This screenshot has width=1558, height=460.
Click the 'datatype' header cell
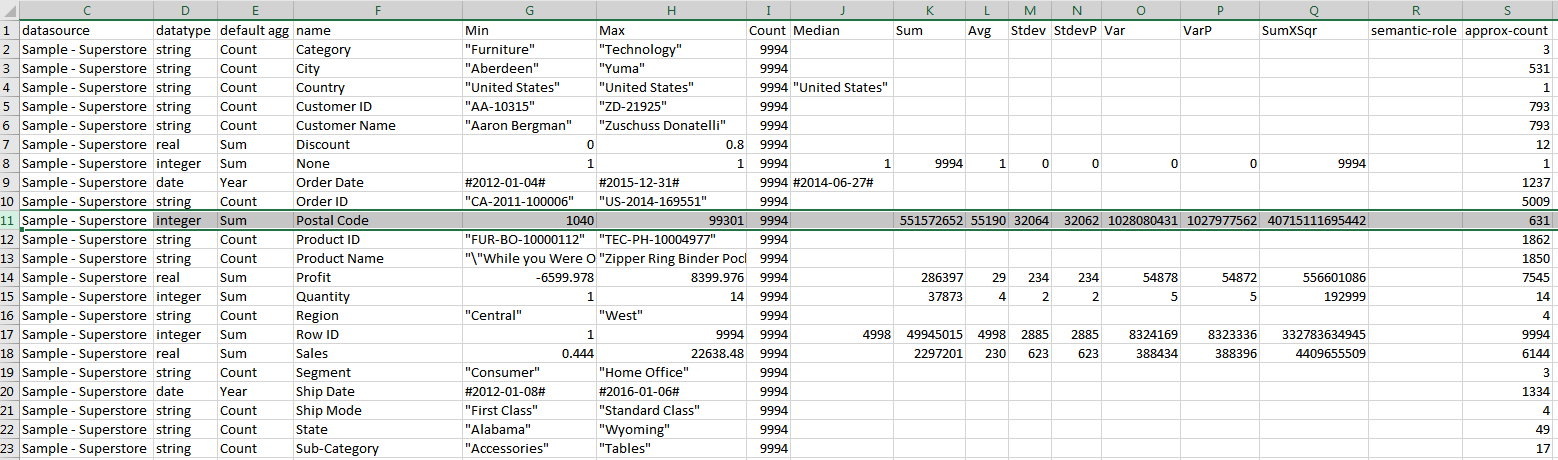pyautogui.click(x=185, y=30)
